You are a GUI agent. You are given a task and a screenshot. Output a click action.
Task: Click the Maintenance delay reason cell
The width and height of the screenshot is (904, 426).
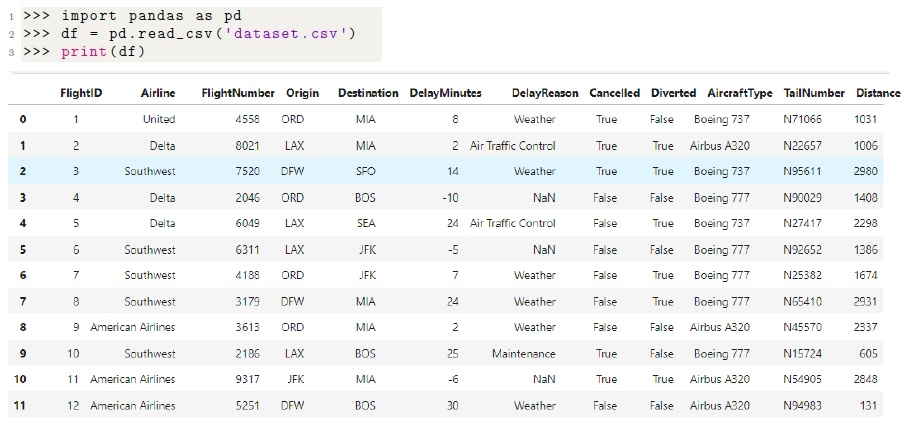click(524, 353)
